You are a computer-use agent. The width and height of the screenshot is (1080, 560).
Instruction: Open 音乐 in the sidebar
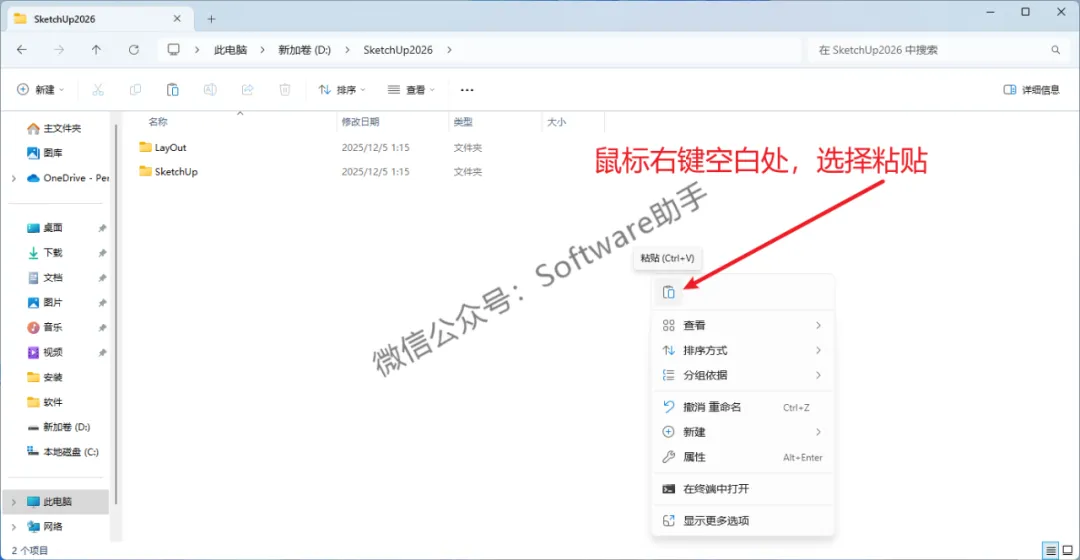tap(45, 327)
